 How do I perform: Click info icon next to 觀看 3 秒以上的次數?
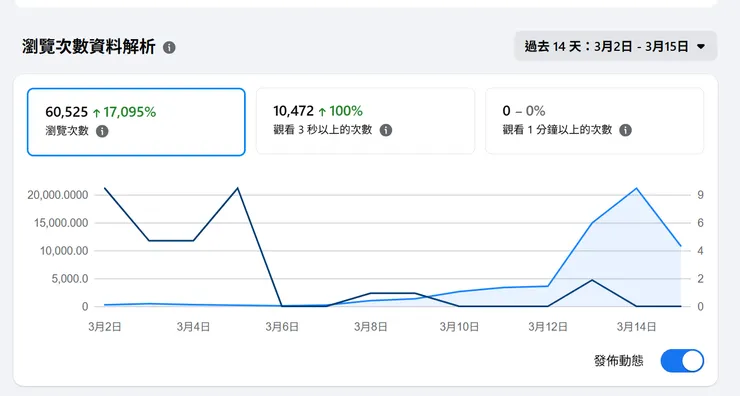[386, 130]
